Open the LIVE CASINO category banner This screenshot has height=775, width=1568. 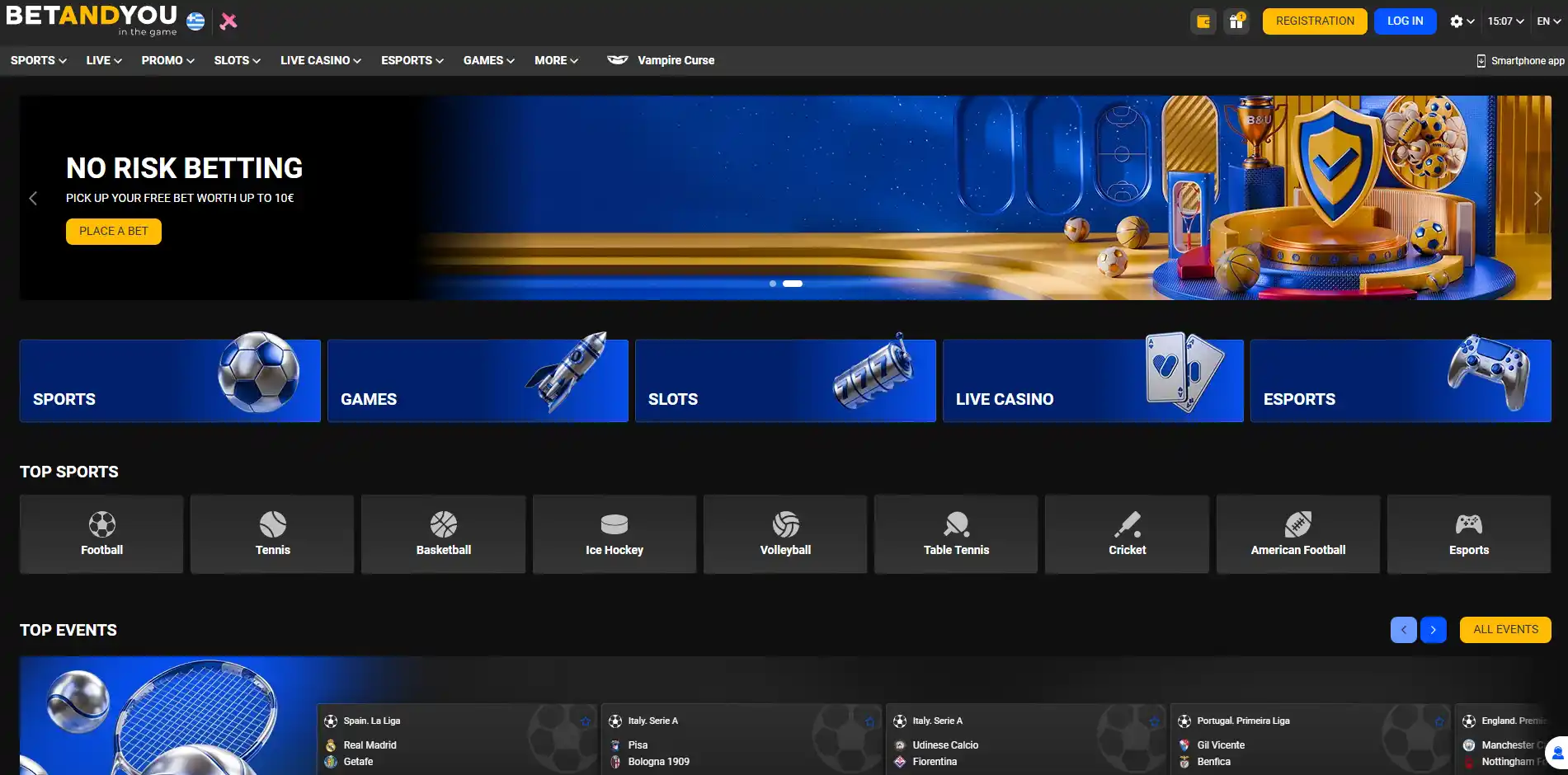[1093, 381]
